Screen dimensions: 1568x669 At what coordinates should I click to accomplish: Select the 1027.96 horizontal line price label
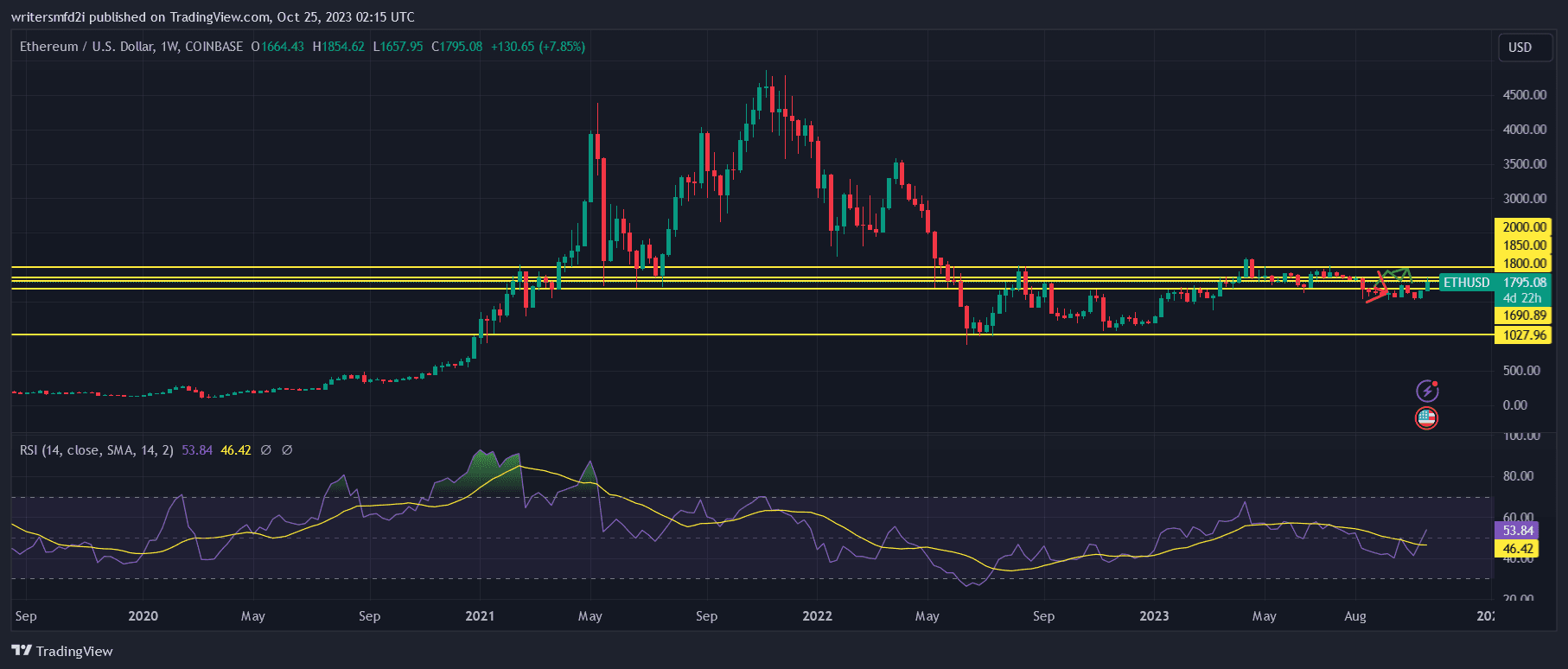(x=1523, y=335)
